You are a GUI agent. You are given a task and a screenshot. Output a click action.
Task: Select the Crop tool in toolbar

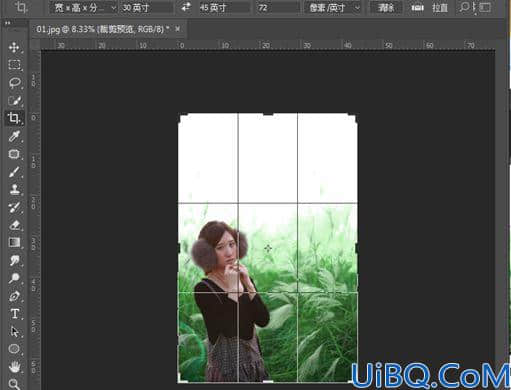coord(14,118)
